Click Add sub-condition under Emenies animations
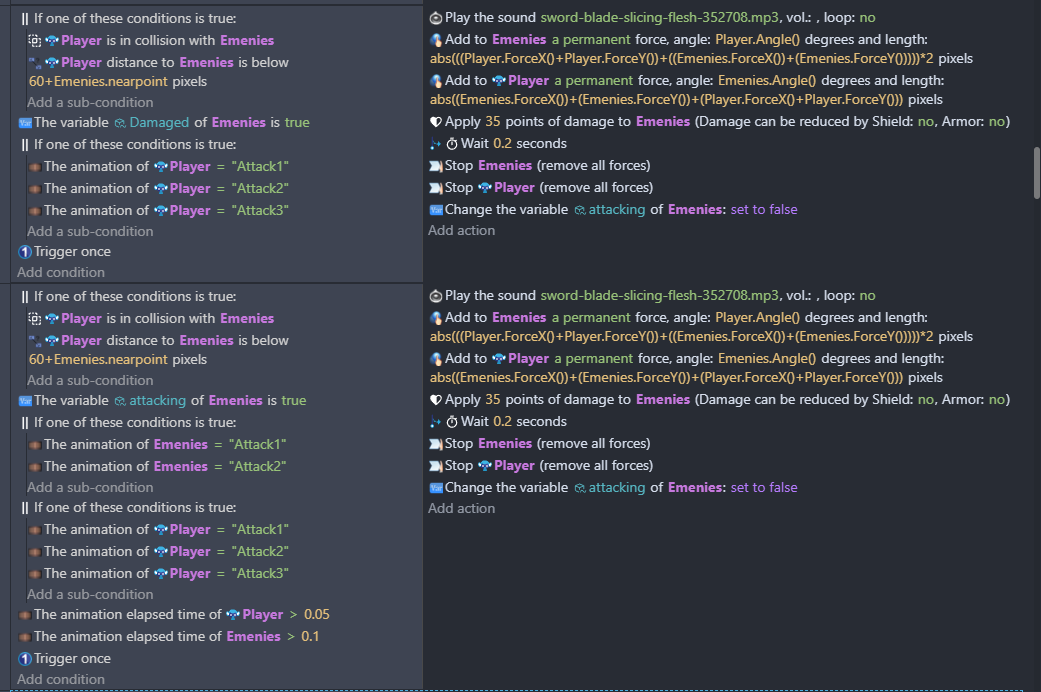The image size is (1041, 692). pyautogui.click(x=90, y=487)
